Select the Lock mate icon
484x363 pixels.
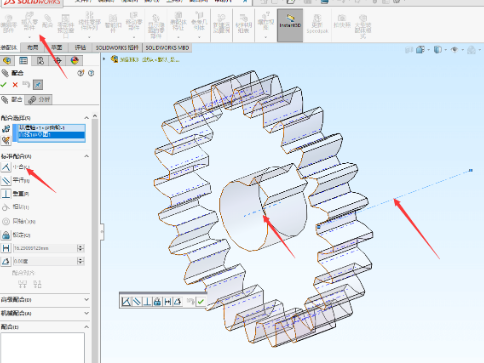(x=6, y=235)
